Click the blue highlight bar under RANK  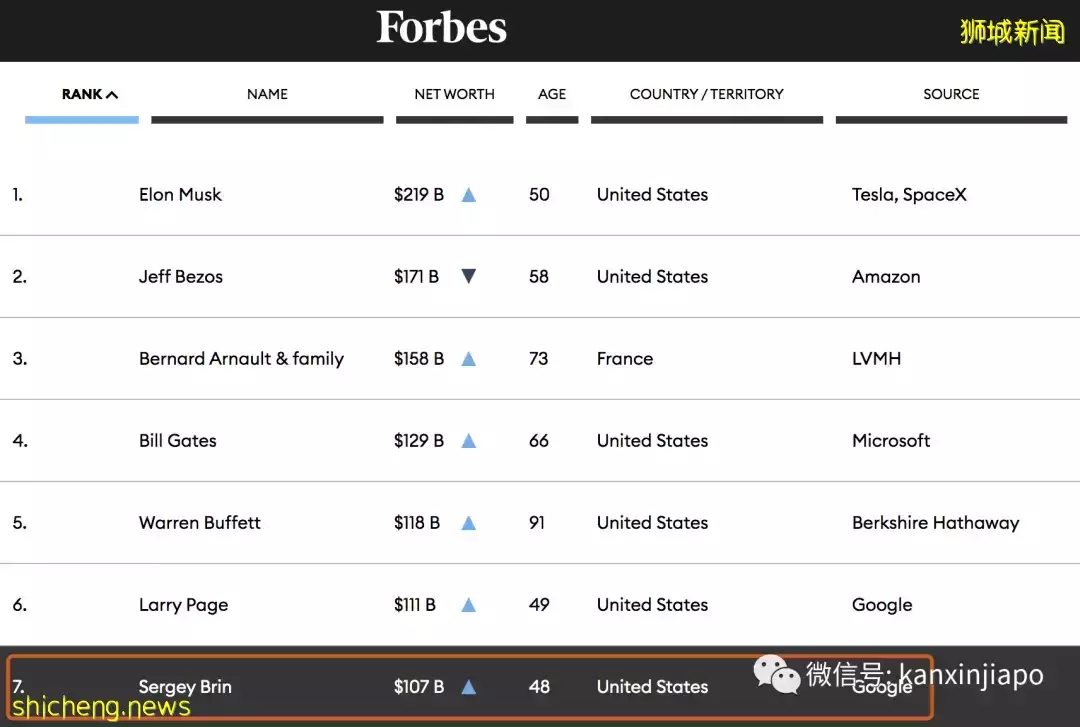[81, 119]
